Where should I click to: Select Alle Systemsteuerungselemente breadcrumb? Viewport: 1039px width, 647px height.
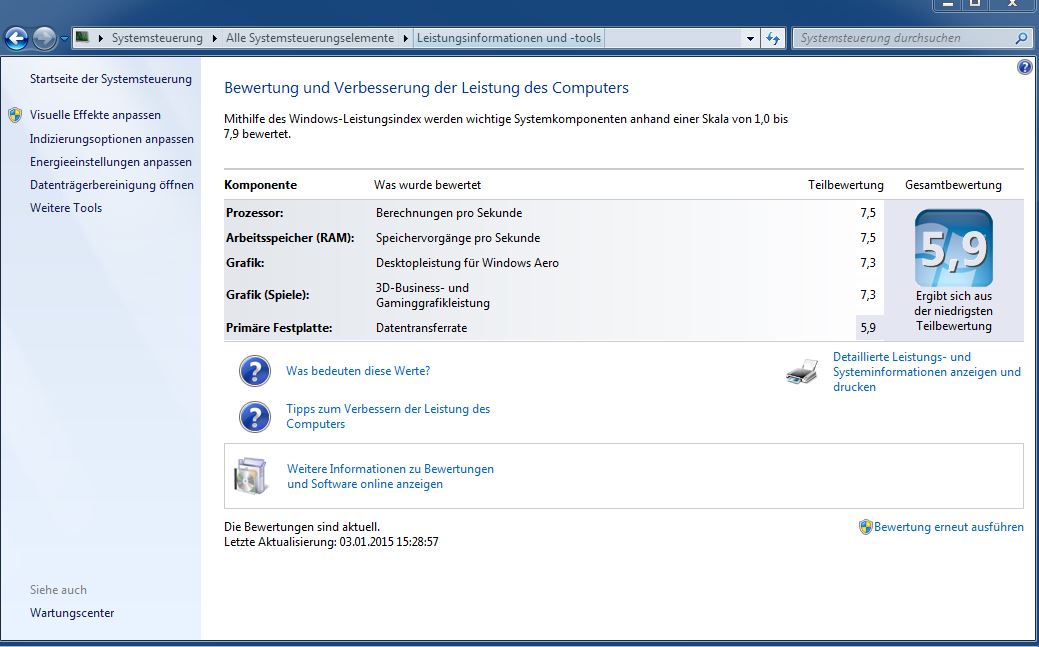click(x=310, y=38)
